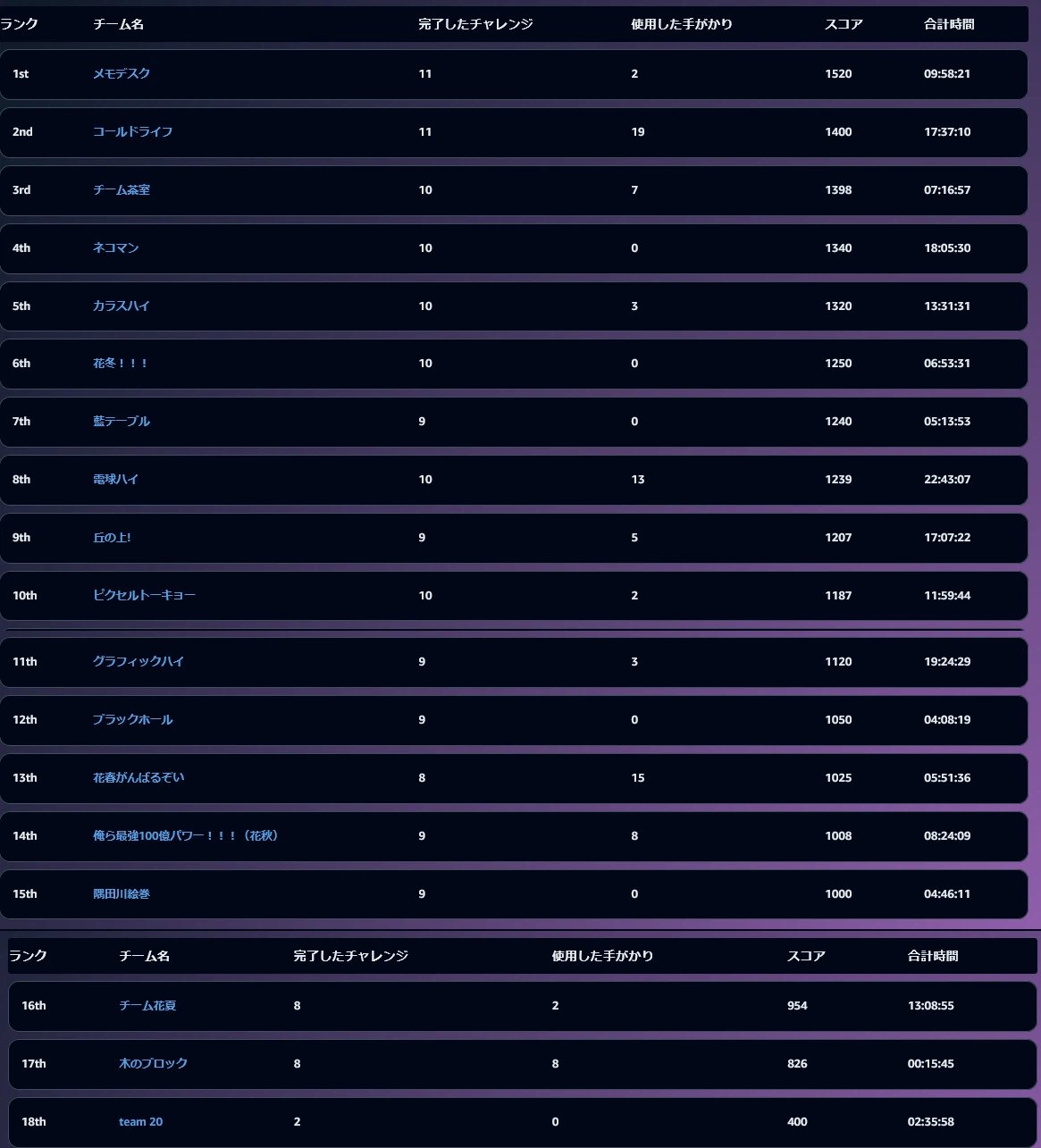Click the 電球ハイ team name
Viewport: 1041px width, 1148px height.
(x=116, y=480)
